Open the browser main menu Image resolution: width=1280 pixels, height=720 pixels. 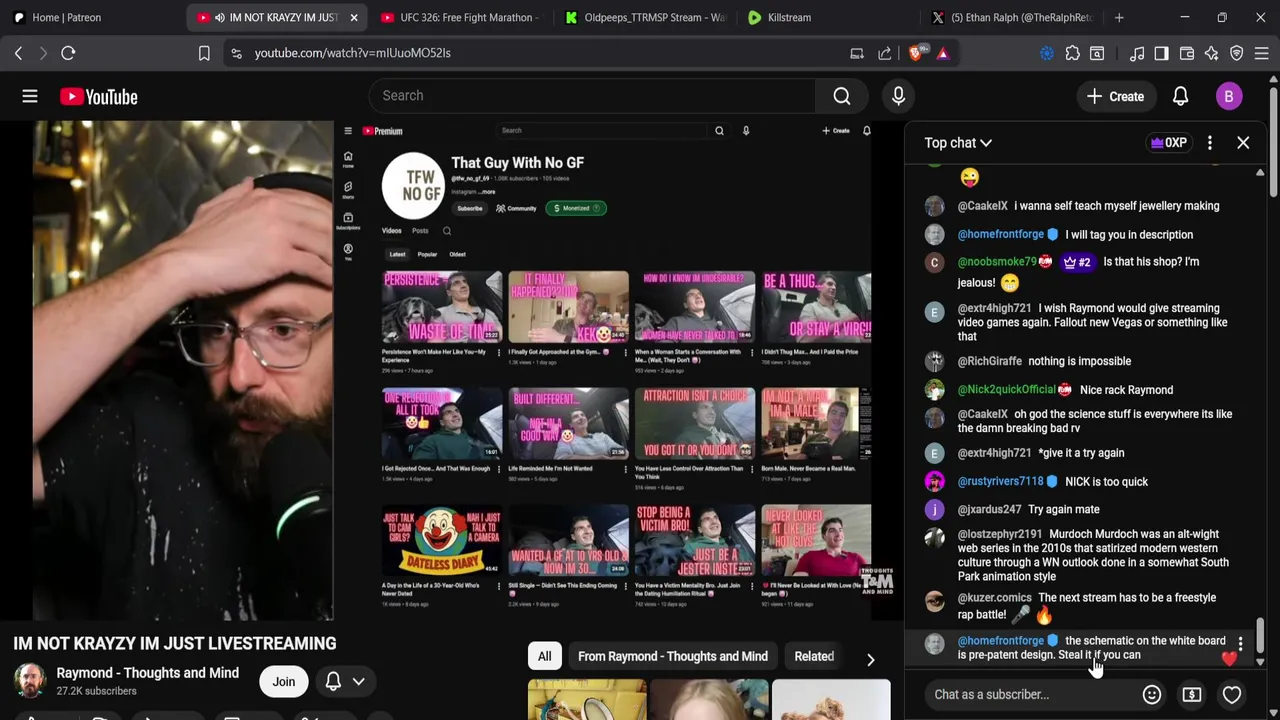[1262, 53]
